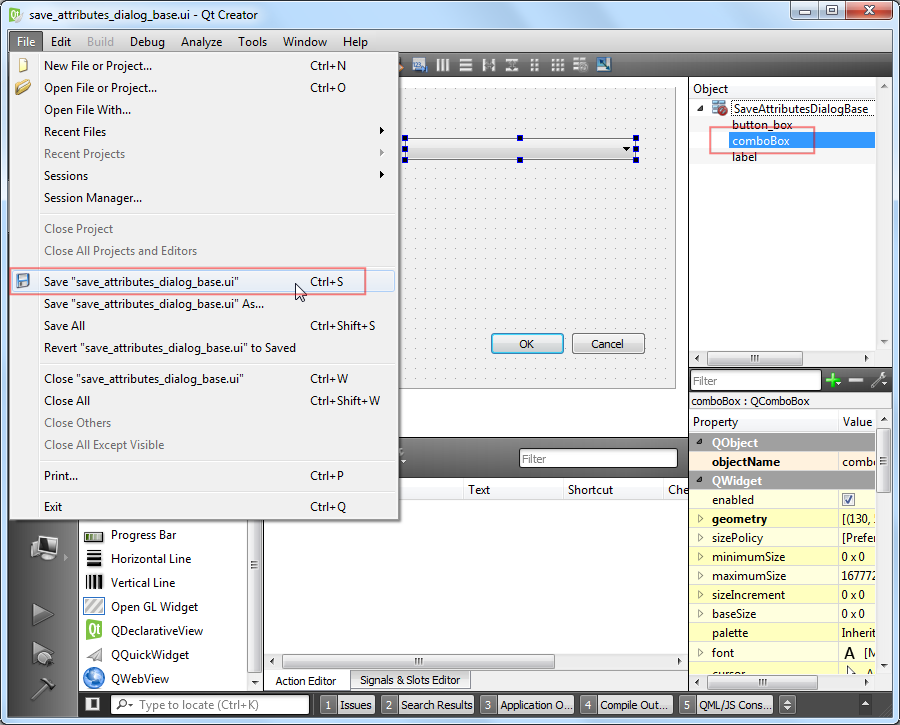Click the Type to locate search field
900x725 pixels.
(x=210, y=704)
